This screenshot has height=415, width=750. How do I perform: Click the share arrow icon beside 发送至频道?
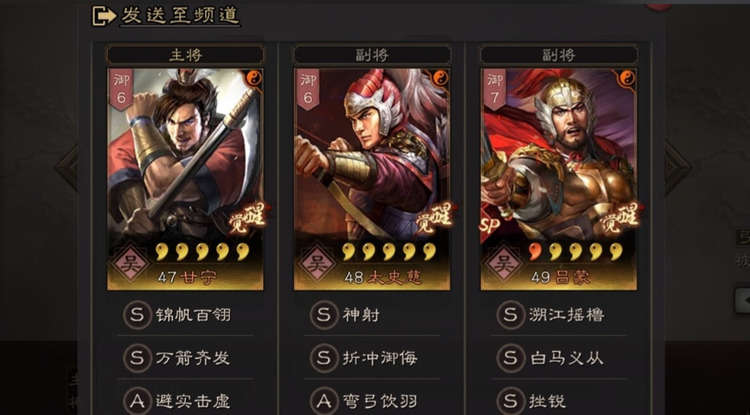(x=104, y=16)
